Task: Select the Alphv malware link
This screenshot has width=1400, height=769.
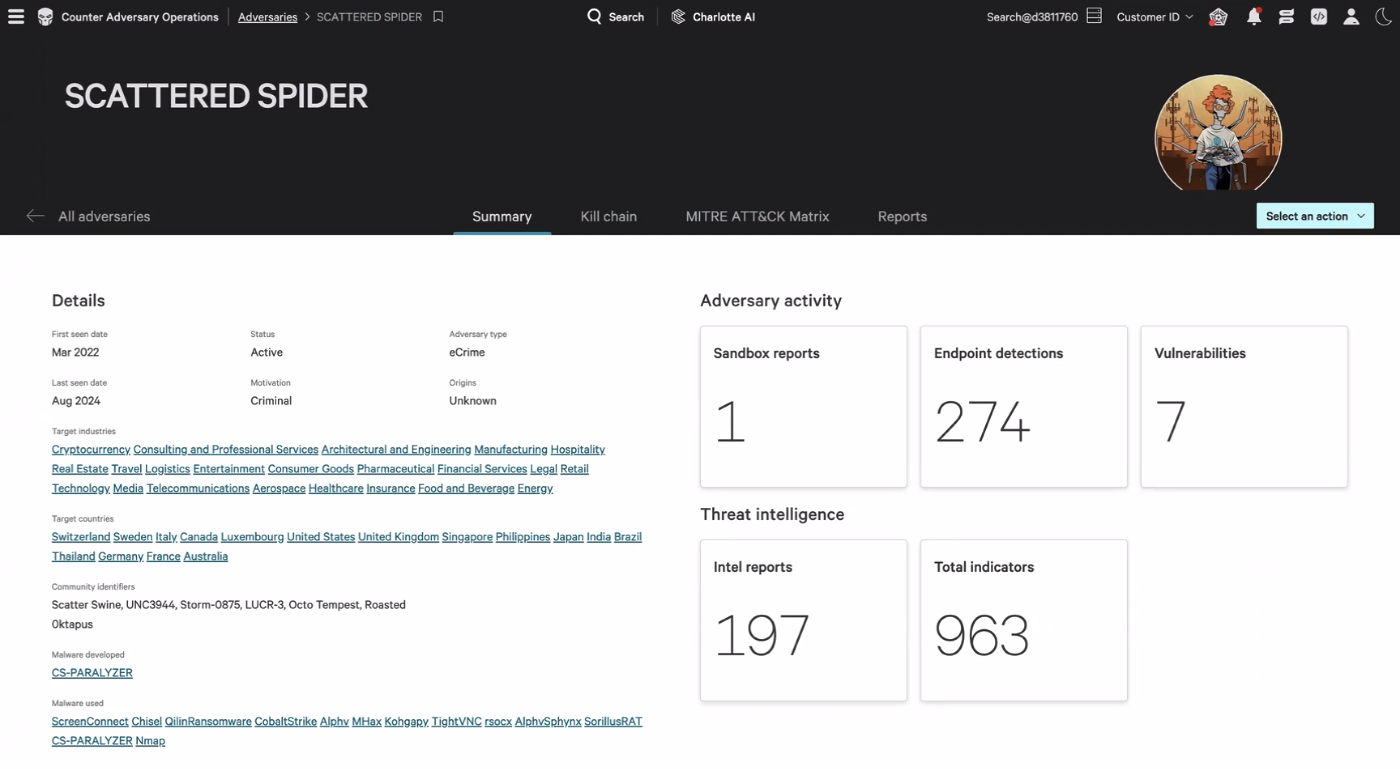Action: [334, 722]
